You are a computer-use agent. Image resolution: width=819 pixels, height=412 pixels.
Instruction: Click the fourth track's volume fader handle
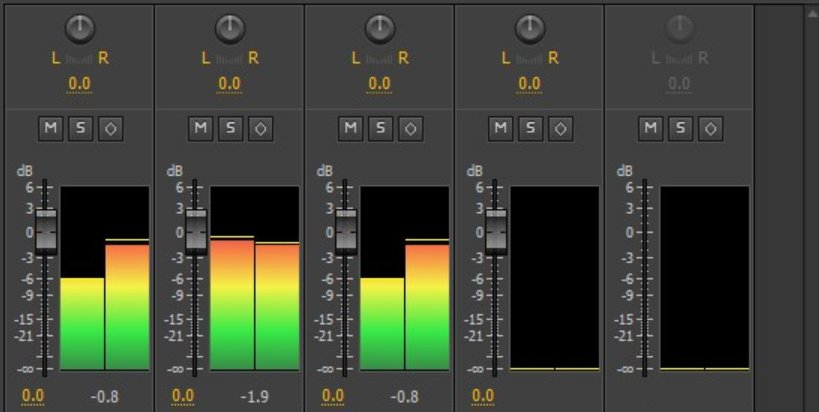496,232
